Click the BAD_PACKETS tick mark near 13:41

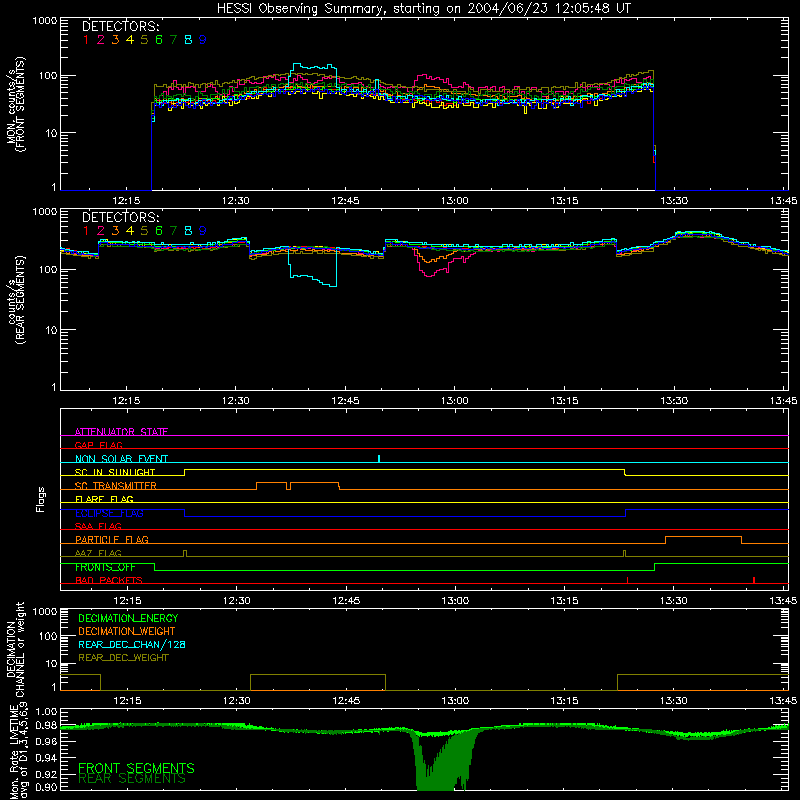[754, 580]
